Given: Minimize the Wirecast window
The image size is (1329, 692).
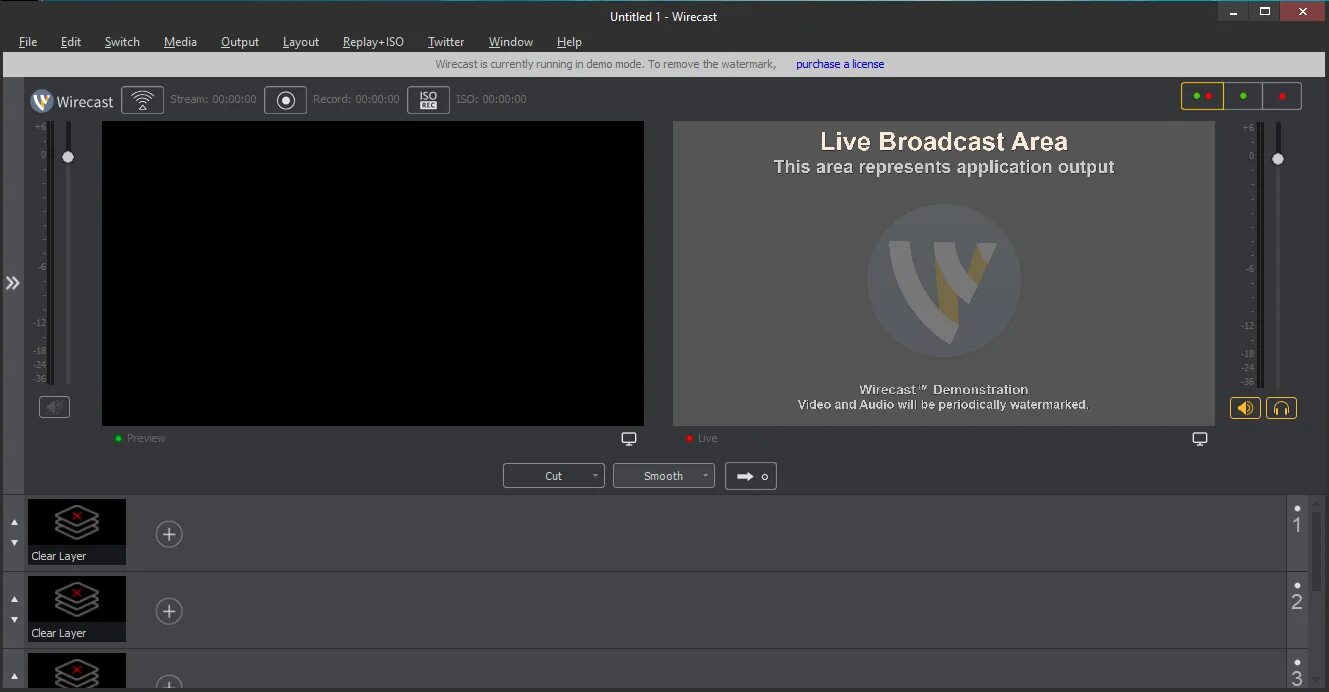Looking at the screenshot, I should pyautogui.click(x=1235, y=11).
